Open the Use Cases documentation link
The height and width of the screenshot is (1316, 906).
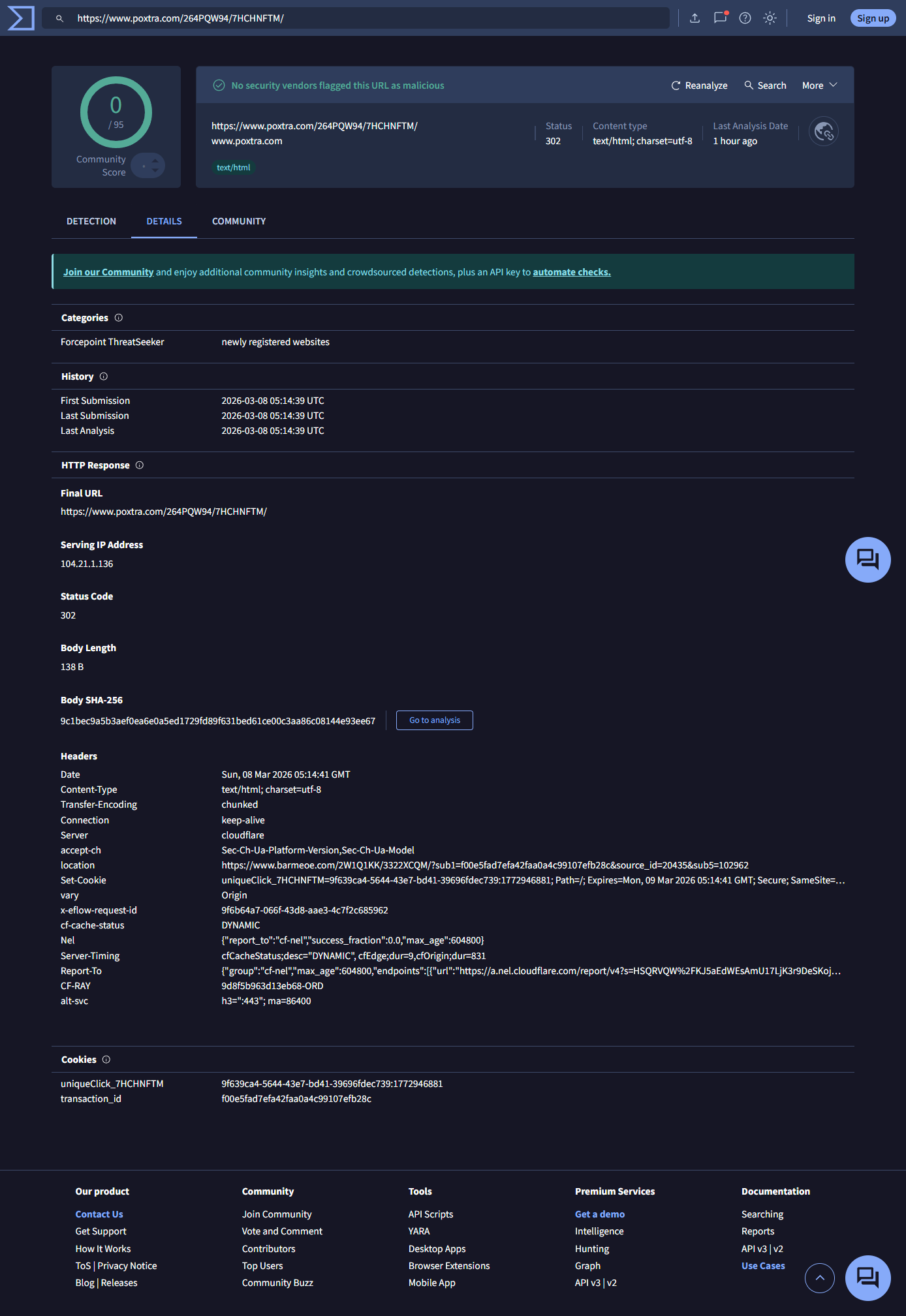click(763, 1266)
